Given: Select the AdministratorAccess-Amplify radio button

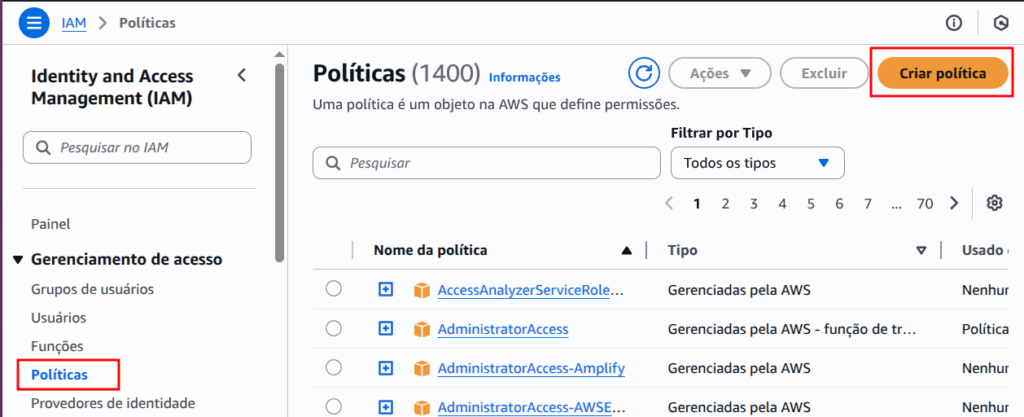Looking at the screenshot, I should (334, 368).
